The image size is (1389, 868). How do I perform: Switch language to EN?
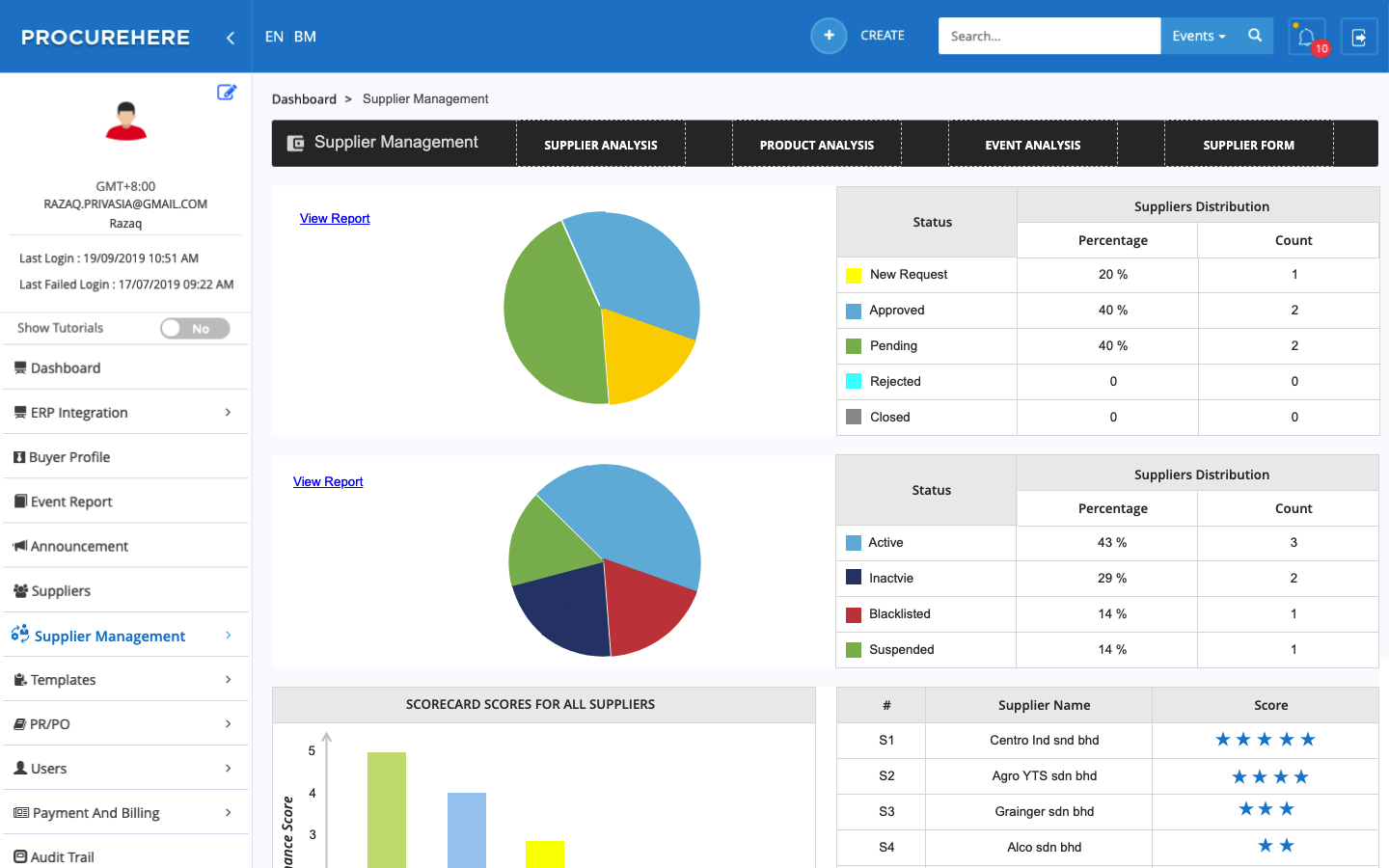(274, 37)
